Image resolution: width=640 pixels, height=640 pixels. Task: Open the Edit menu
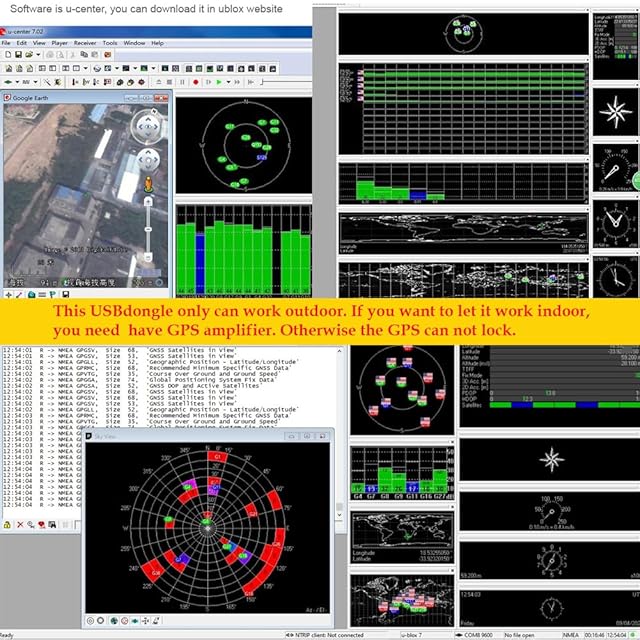pyautogui.click(x=22, y=43)
